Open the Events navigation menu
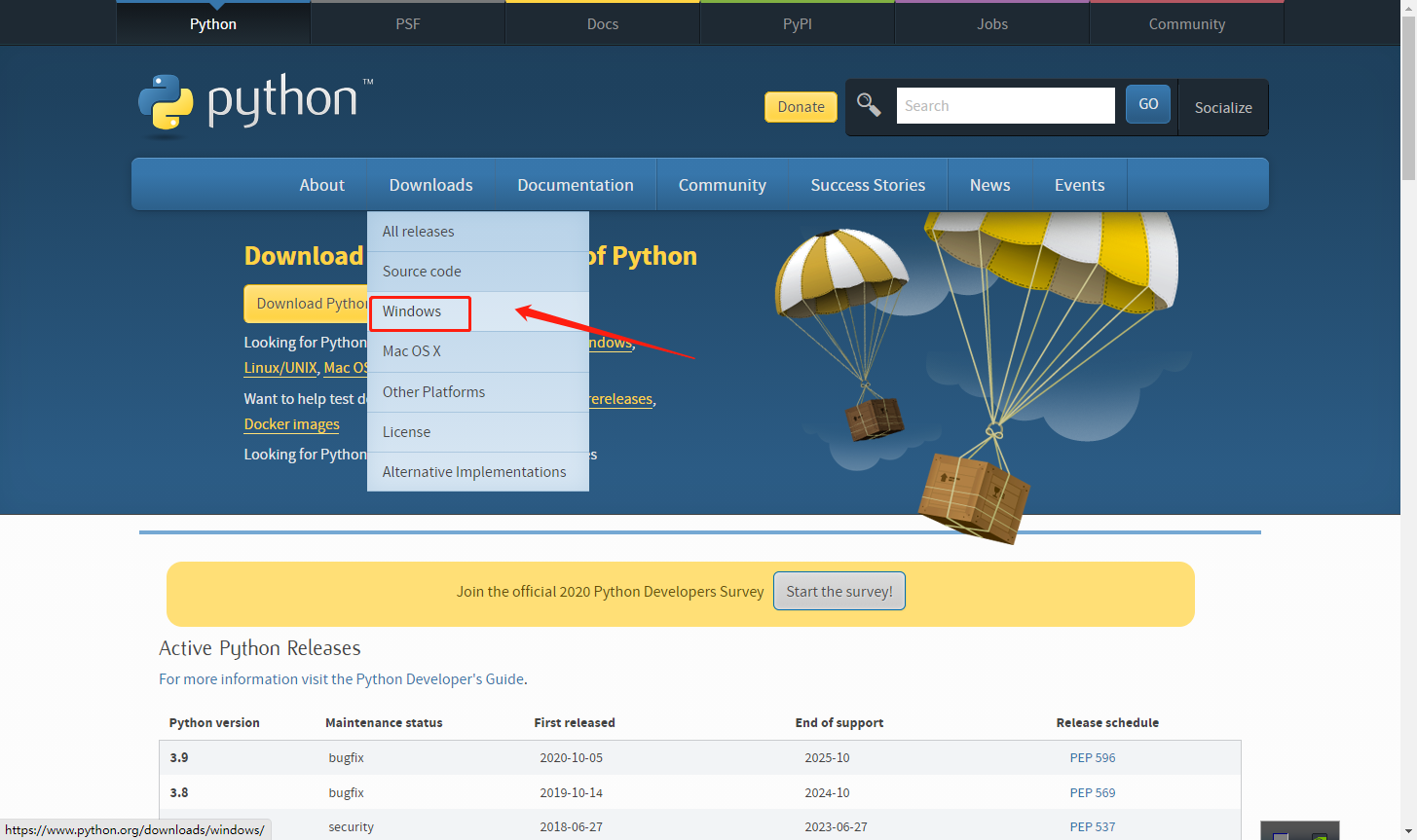Screen dimensions: 1417x840 point(1080,185)
